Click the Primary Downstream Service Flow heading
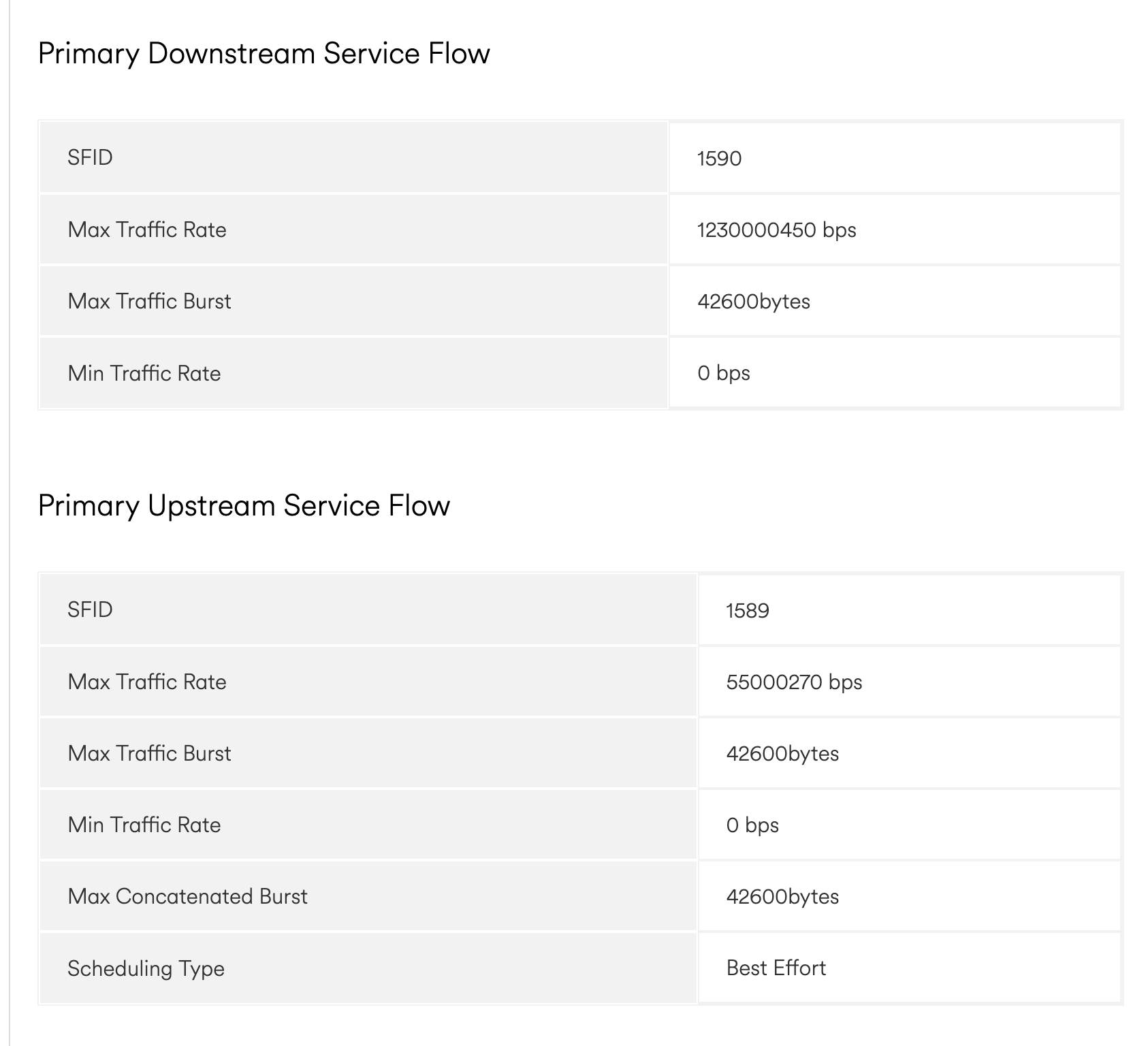This screenshot has height=1046, width=1148. (264, 54)
